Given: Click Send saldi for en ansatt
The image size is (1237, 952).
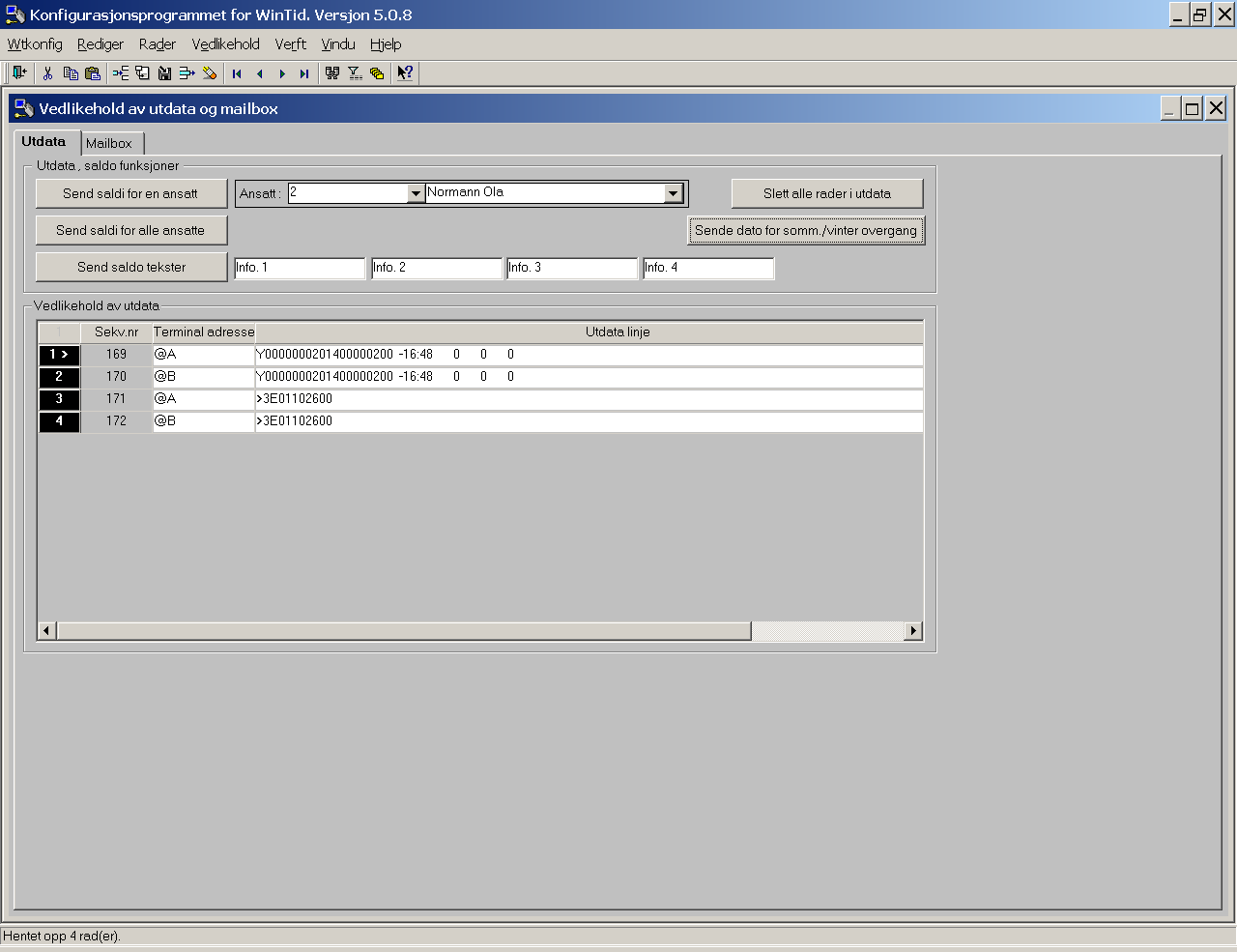Looking at the screenshot, I should pyautogui.click(x=130, y=193).
